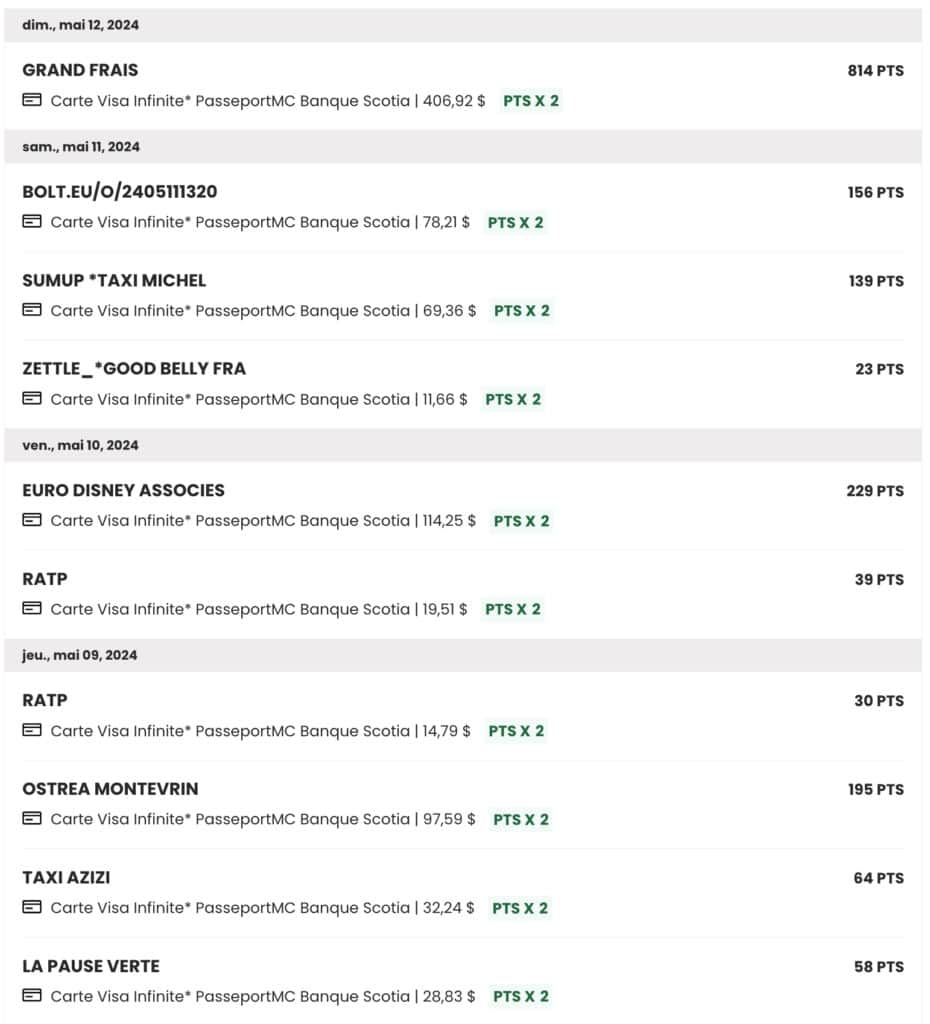This screenshot has width=930, height=1024.
Task: Click the card icon under TAXI AZIZI
Action: pos(32,908)
